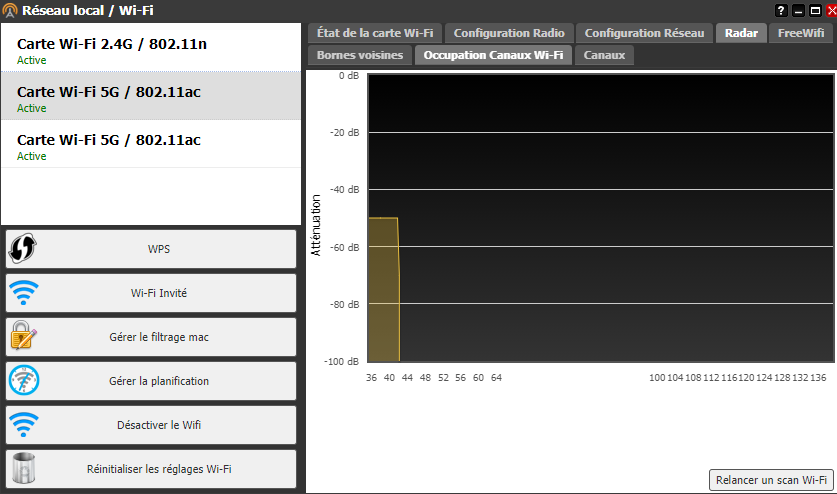The height and width of the screenshot is (494, 837).
Task: Switch to the Configuration Radio tab
Action: [509, 33]
